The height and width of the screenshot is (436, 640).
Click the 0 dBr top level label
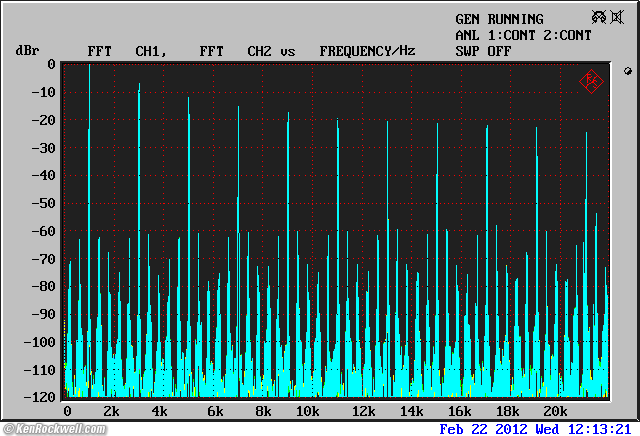(51, 64)
